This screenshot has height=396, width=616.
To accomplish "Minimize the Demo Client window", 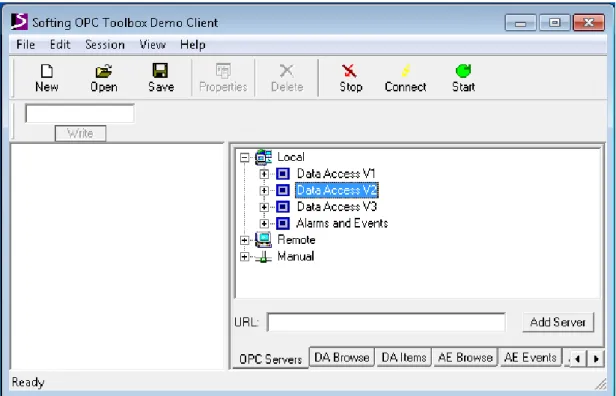I will coord(520,23).
